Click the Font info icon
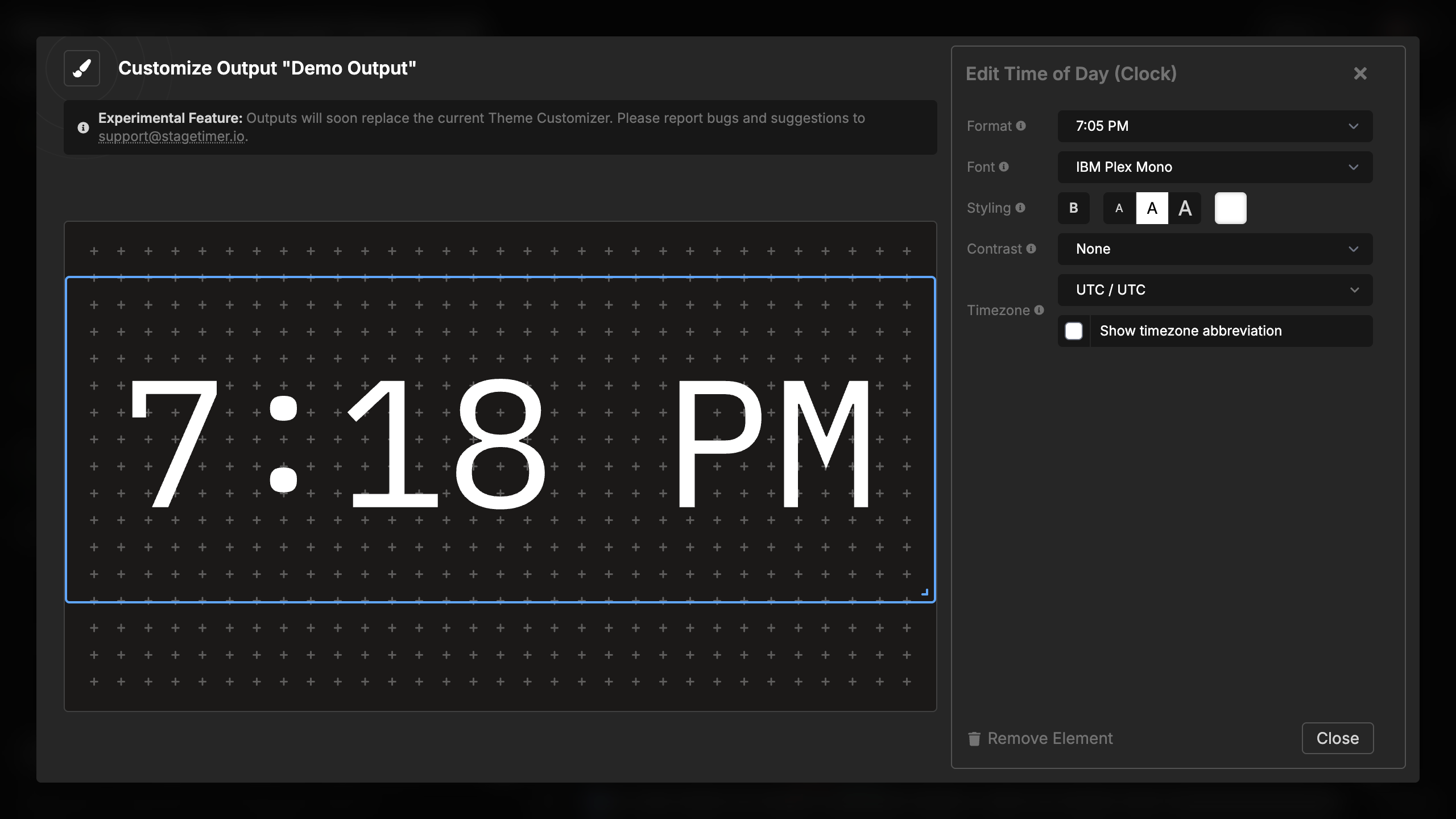This screenshot has width=1456, height=819. tap(1004, 167)
